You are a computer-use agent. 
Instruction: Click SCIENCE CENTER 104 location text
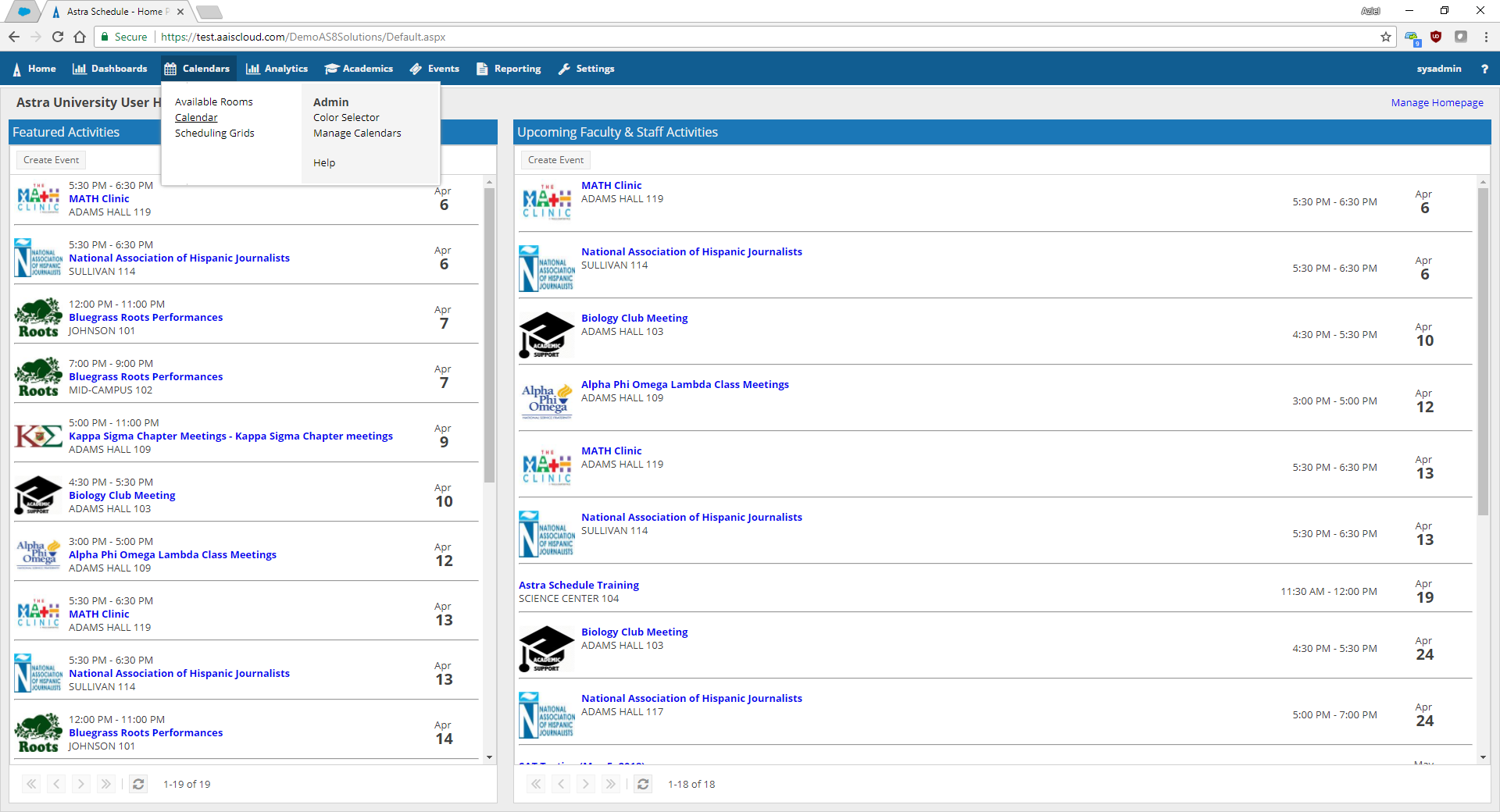(x=569, y=599)
